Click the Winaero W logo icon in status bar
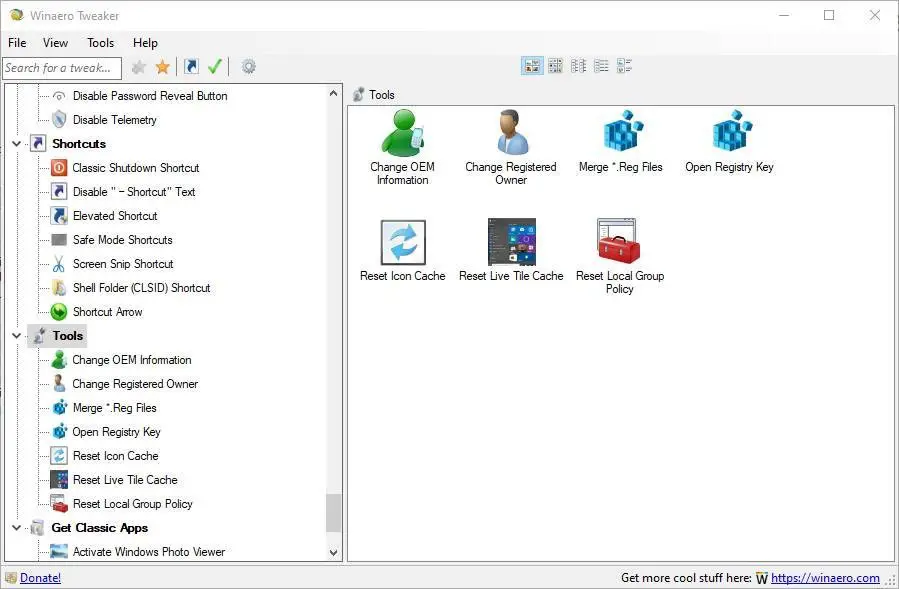Screen dimensions: 899x589 761,578
